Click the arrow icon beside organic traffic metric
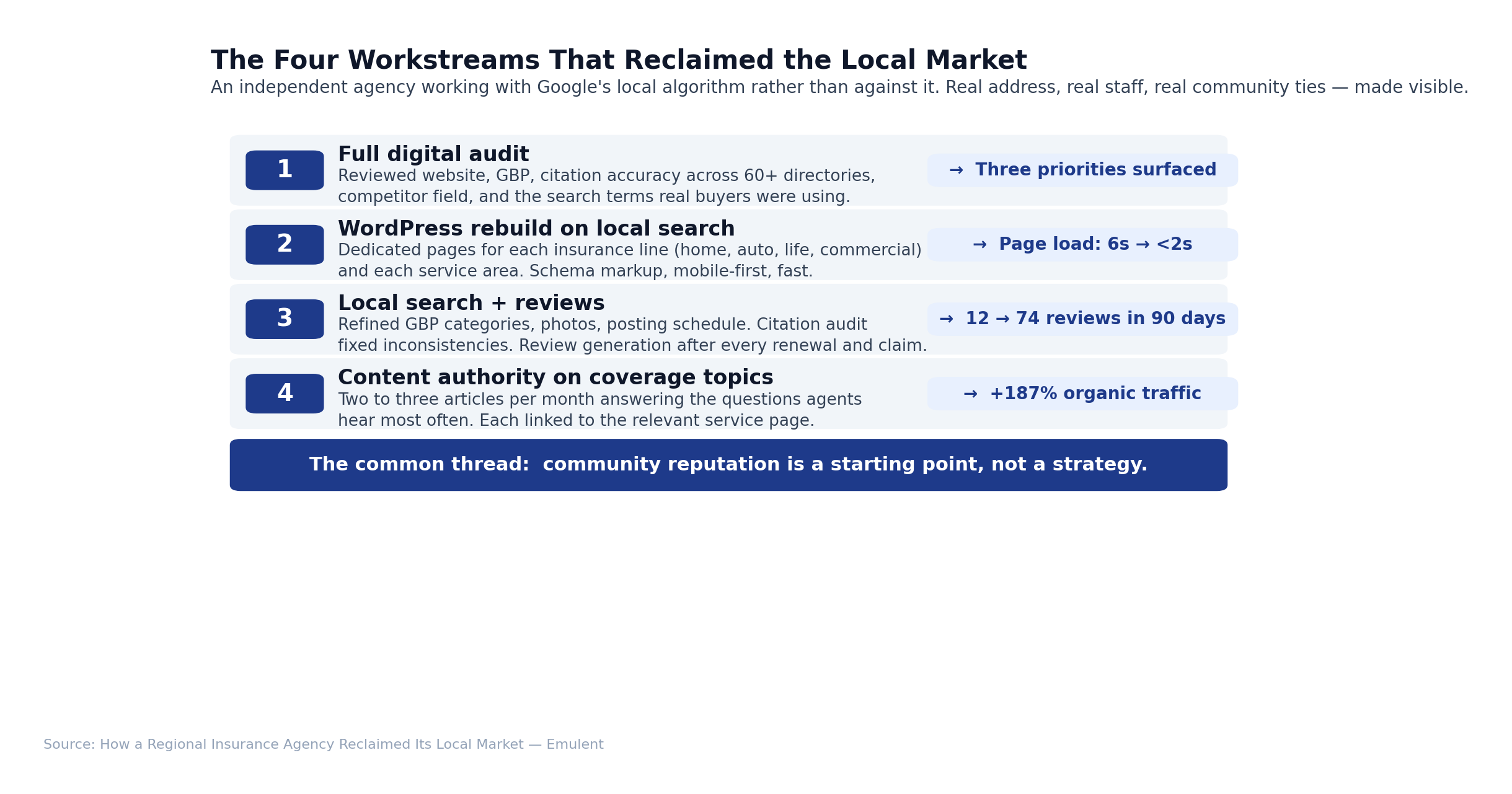This screenshot has height=794, width=1512. [x=969, y=393]
